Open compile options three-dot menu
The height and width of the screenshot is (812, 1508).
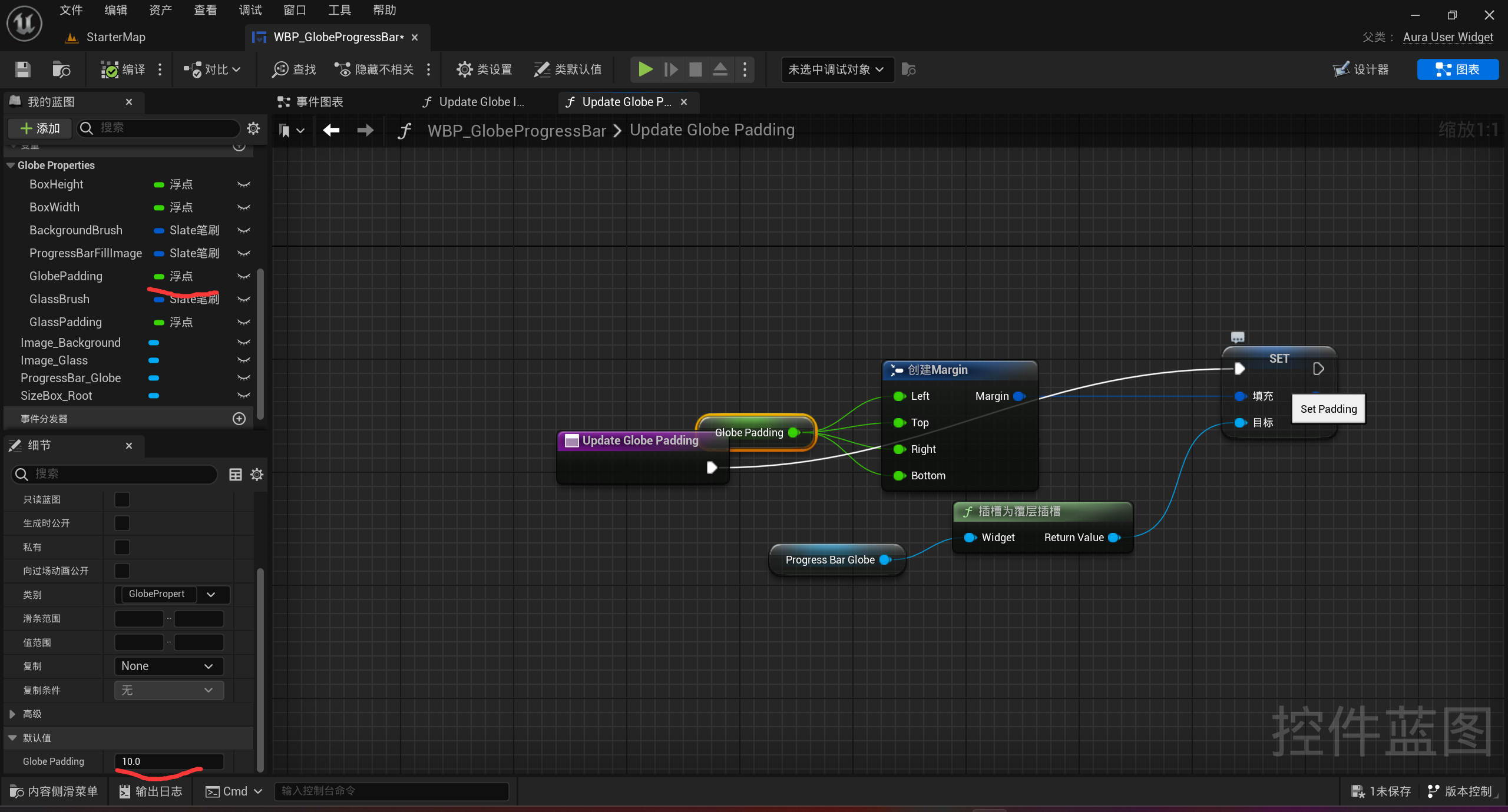coord(160,69)
